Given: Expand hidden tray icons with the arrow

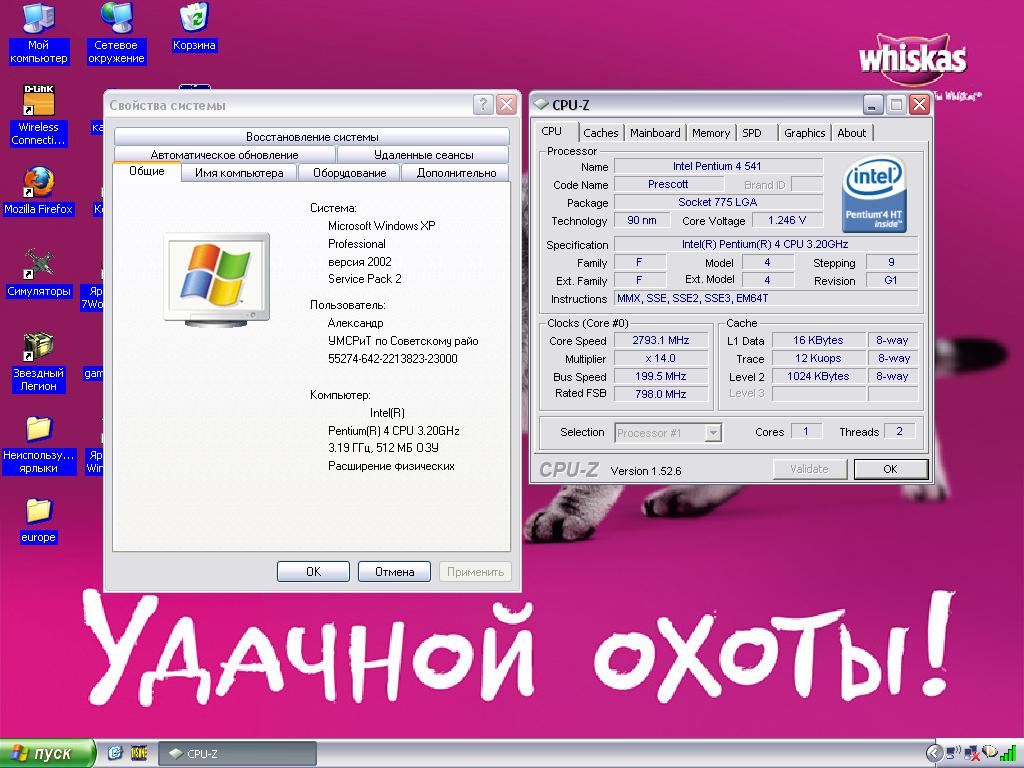Looking at the screenshot, I should click(x=934, y=754).
